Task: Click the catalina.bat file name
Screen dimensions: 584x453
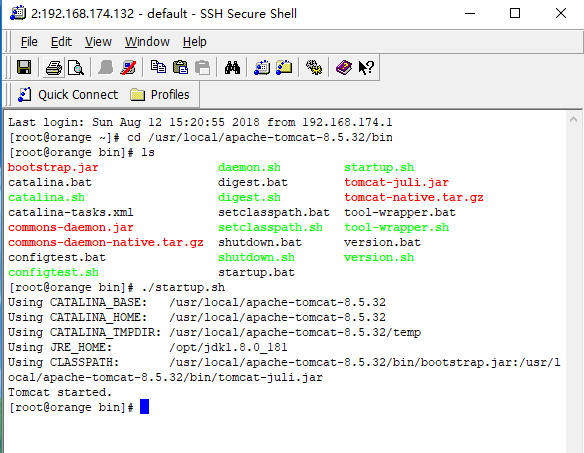Action: (50, 182)
